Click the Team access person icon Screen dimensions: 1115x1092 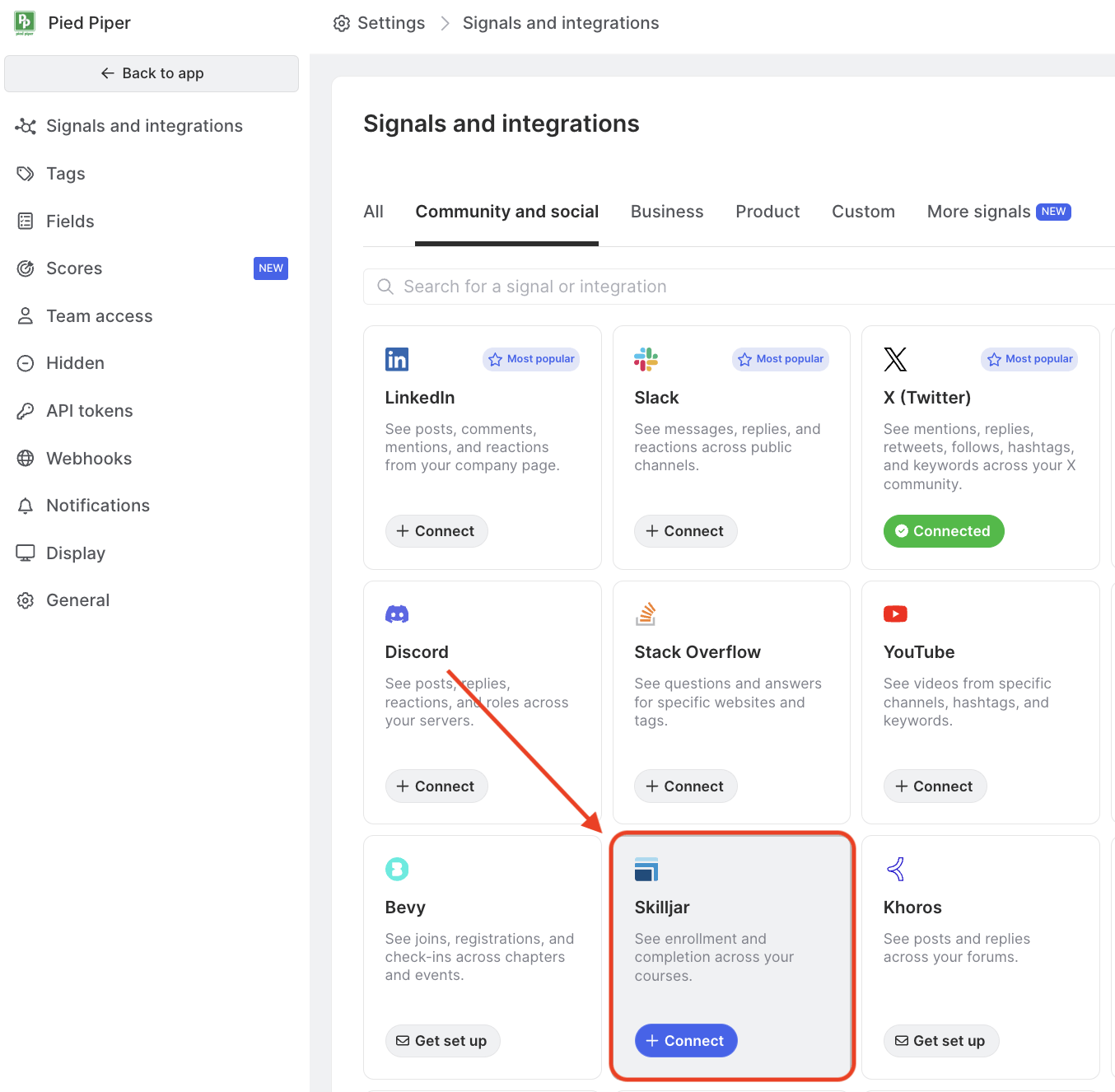[26, 316]
